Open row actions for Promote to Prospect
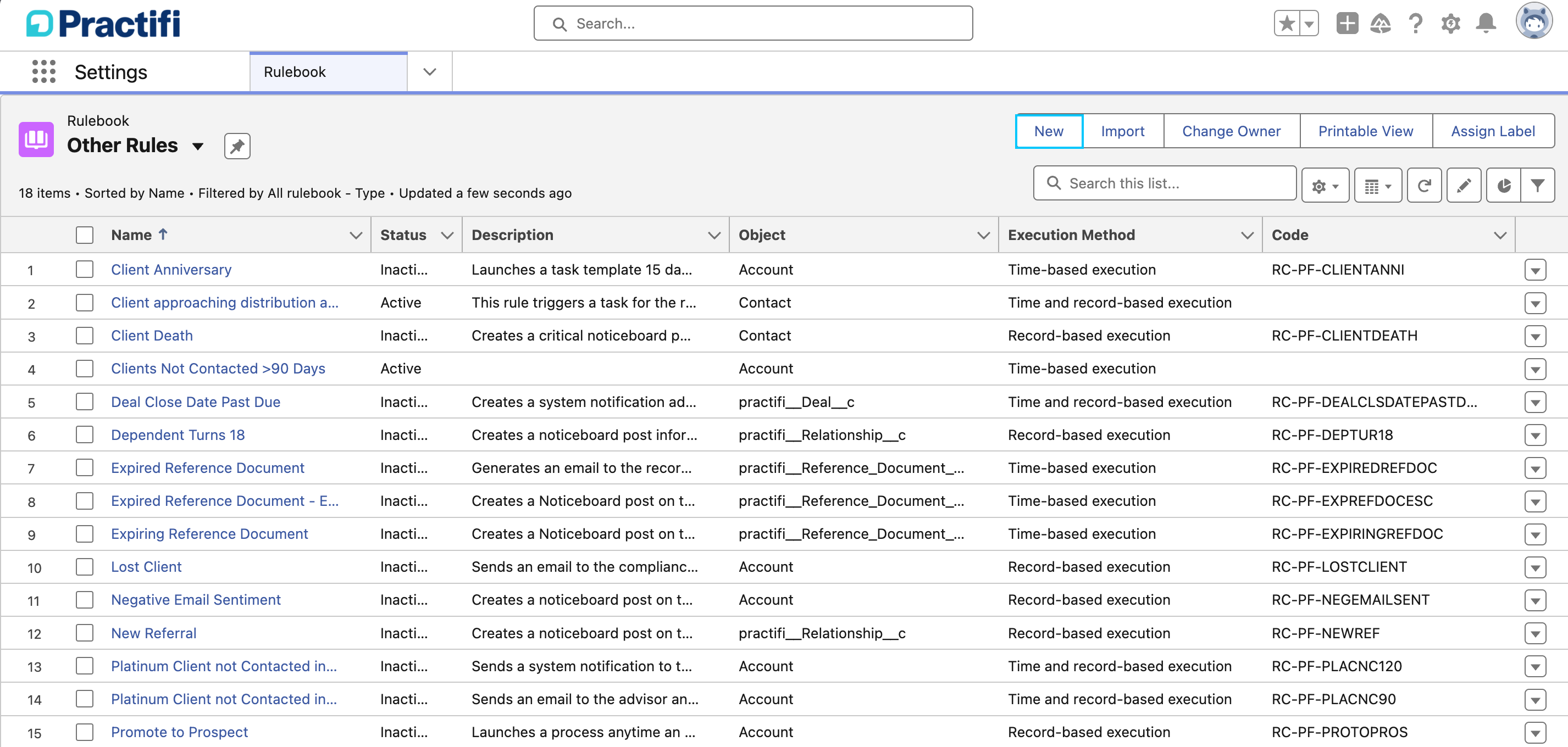 click(1535, 732)
